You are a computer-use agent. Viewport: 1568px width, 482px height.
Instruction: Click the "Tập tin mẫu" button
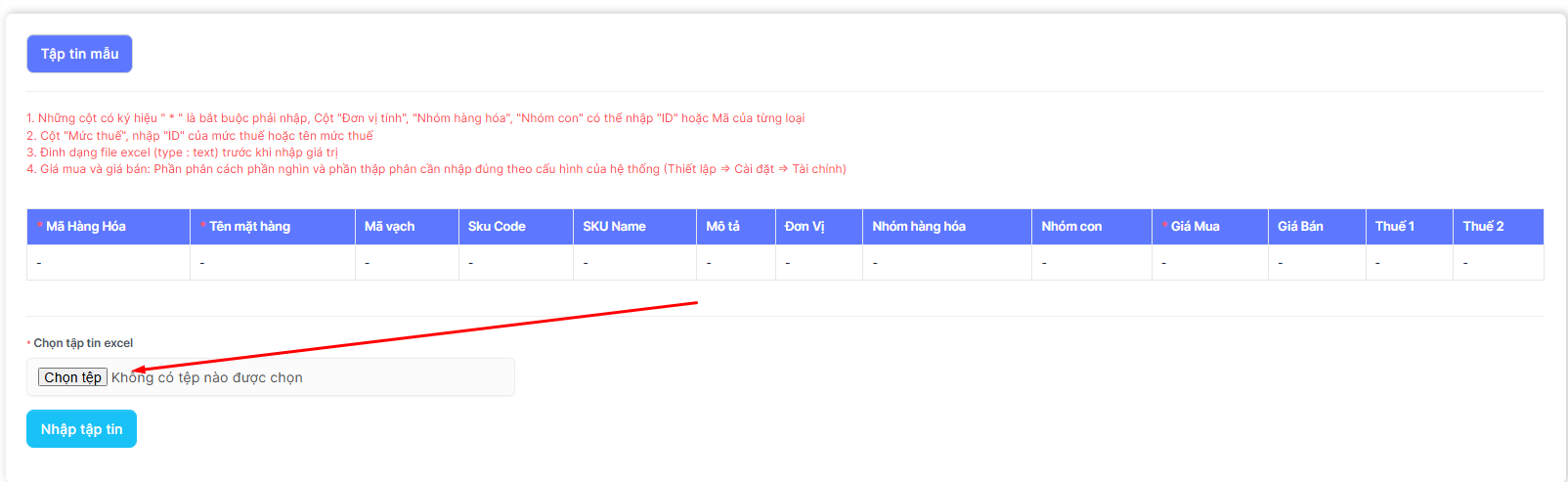point(79,54)
